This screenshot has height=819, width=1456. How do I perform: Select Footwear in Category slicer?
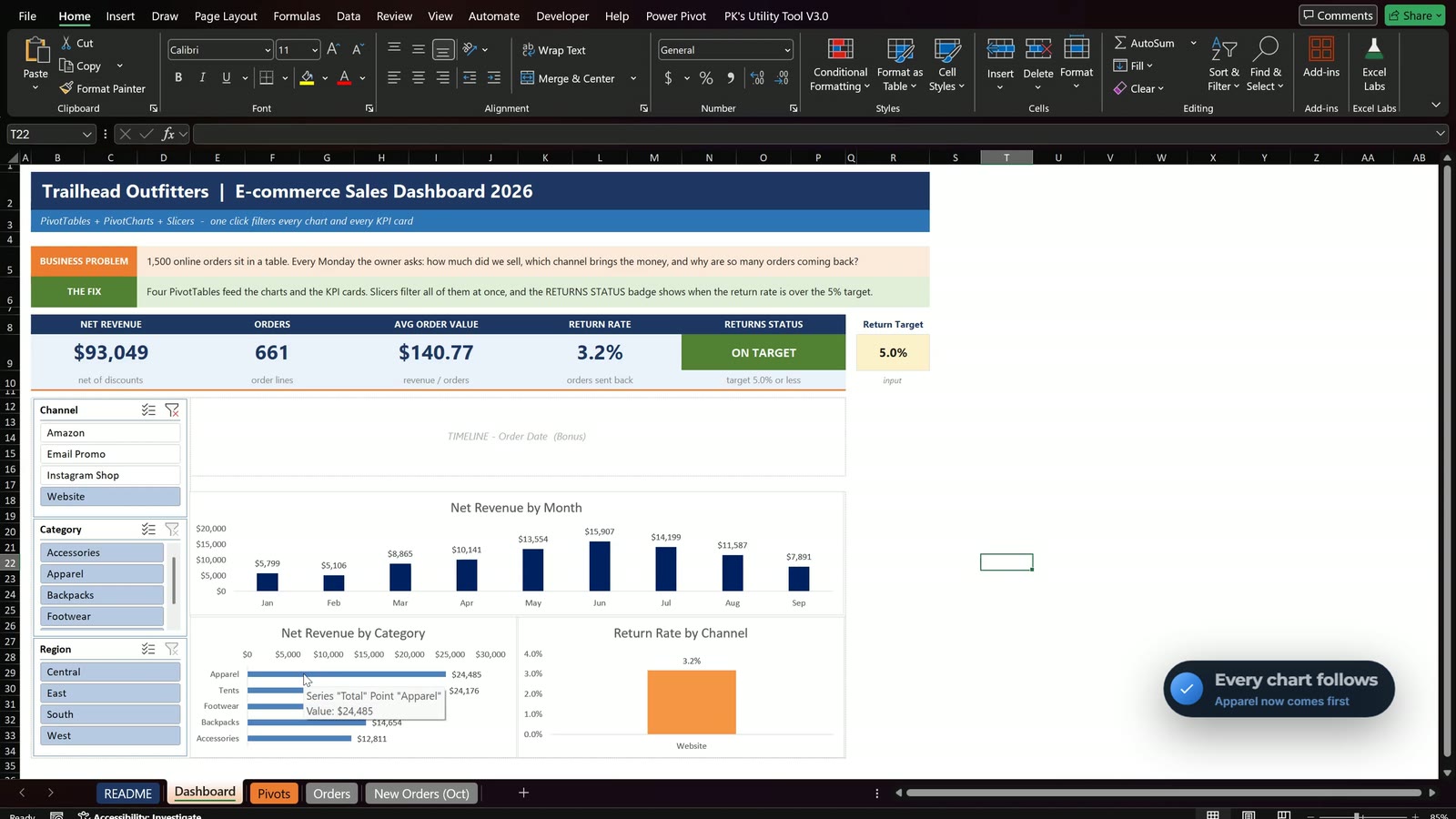coord(102,616)
